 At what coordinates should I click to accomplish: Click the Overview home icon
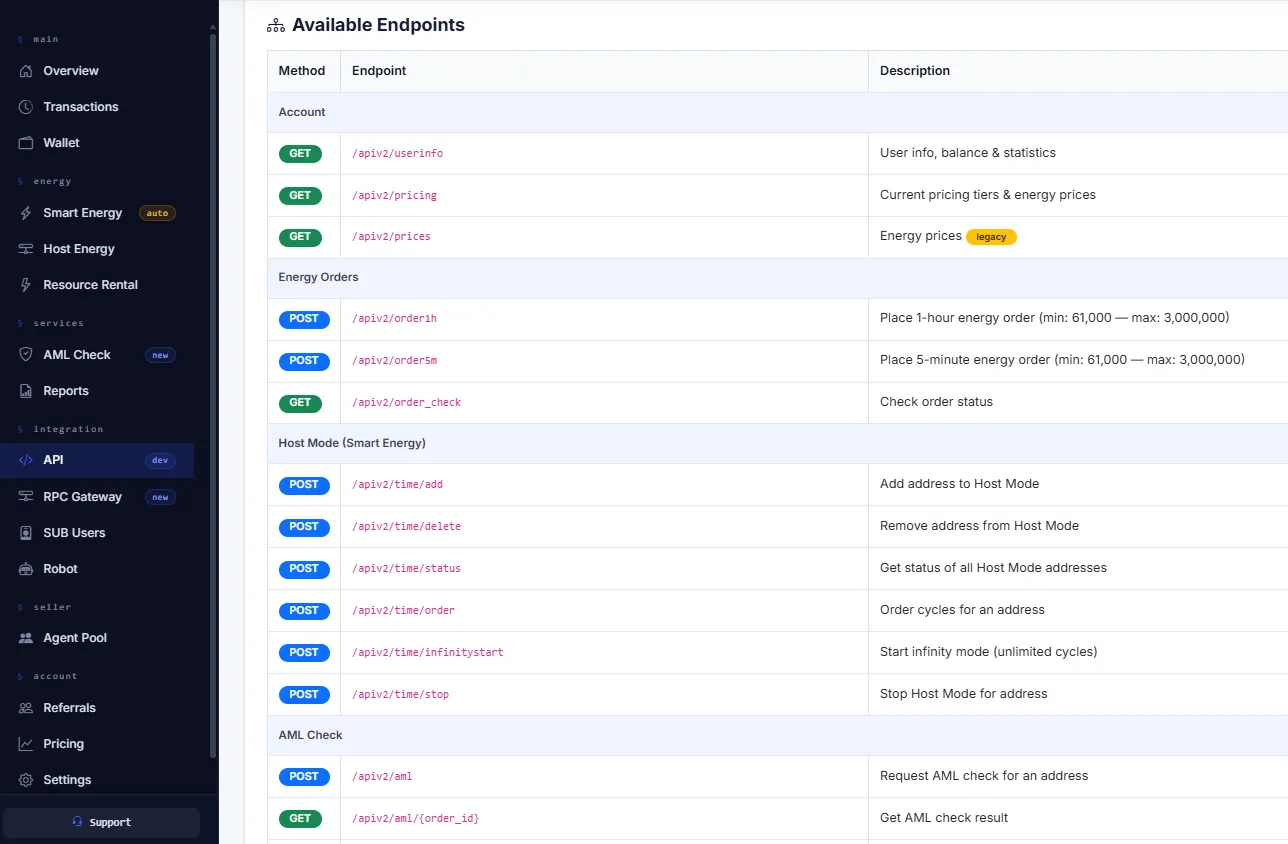[x=26, y=71]
